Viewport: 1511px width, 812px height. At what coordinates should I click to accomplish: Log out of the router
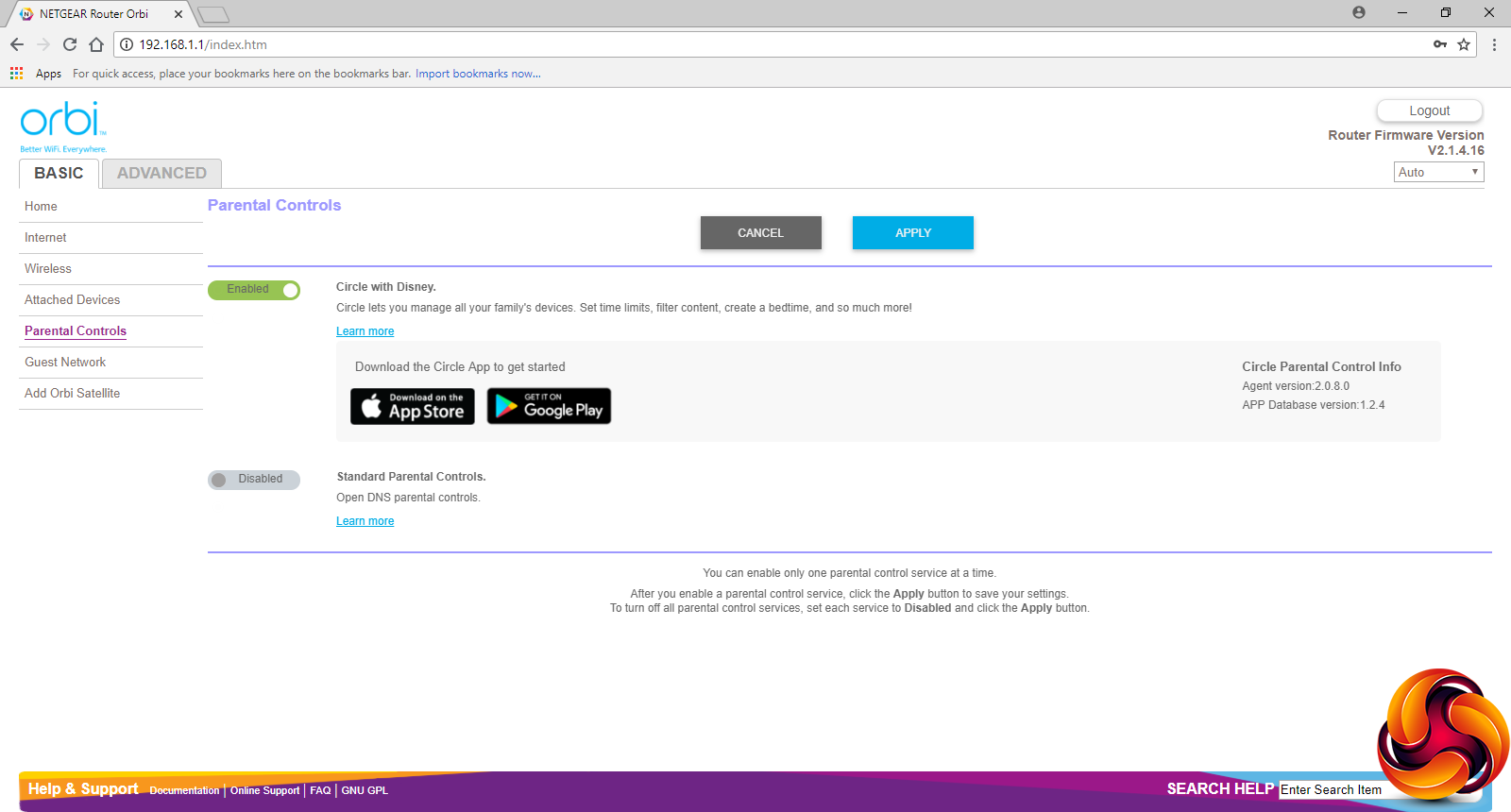(x=1430, y=110)
